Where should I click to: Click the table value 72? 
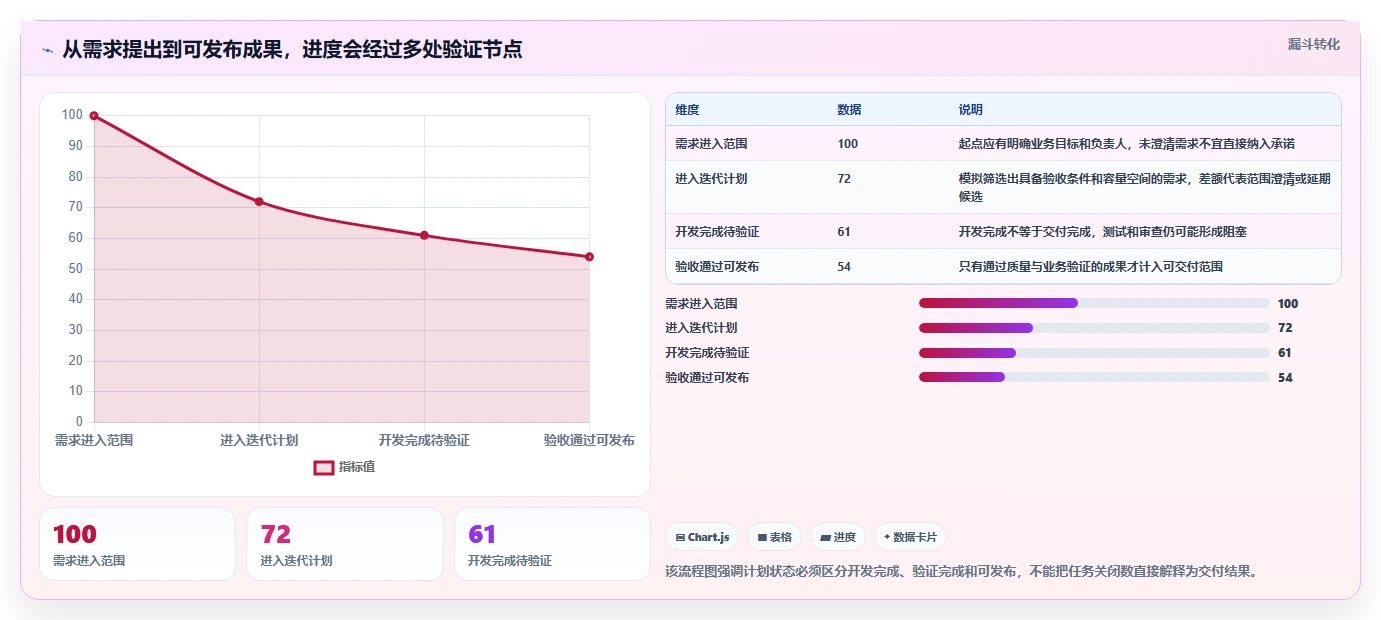click(844, 179)
